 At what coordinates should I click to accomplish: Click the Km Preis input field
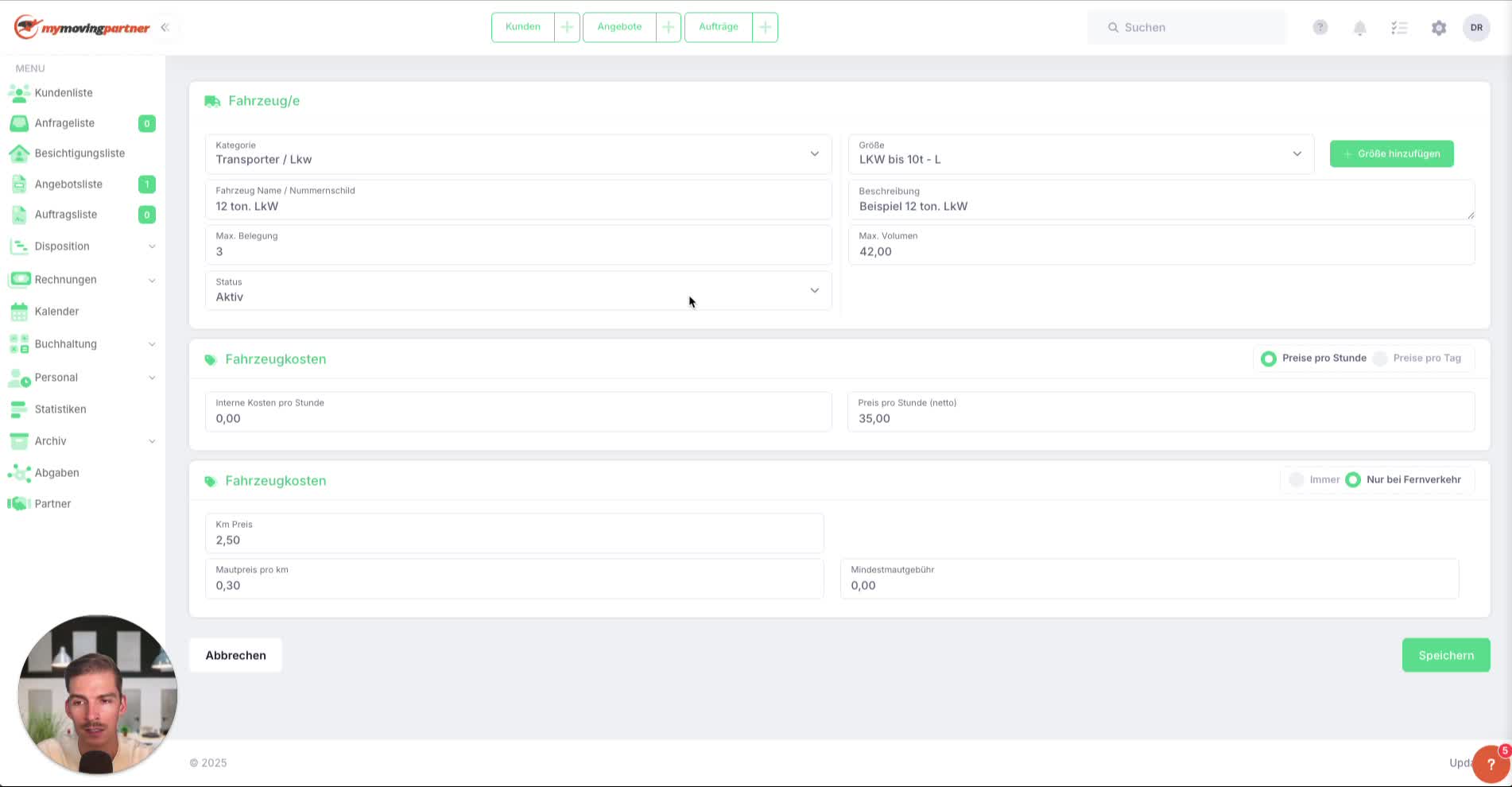pos(514,533)
